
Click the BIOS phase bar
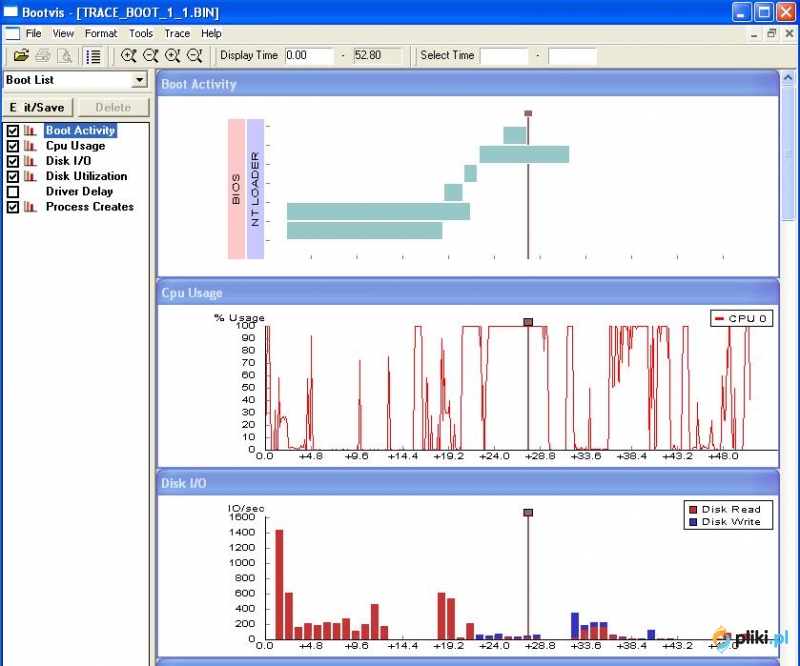pos(236,189)
